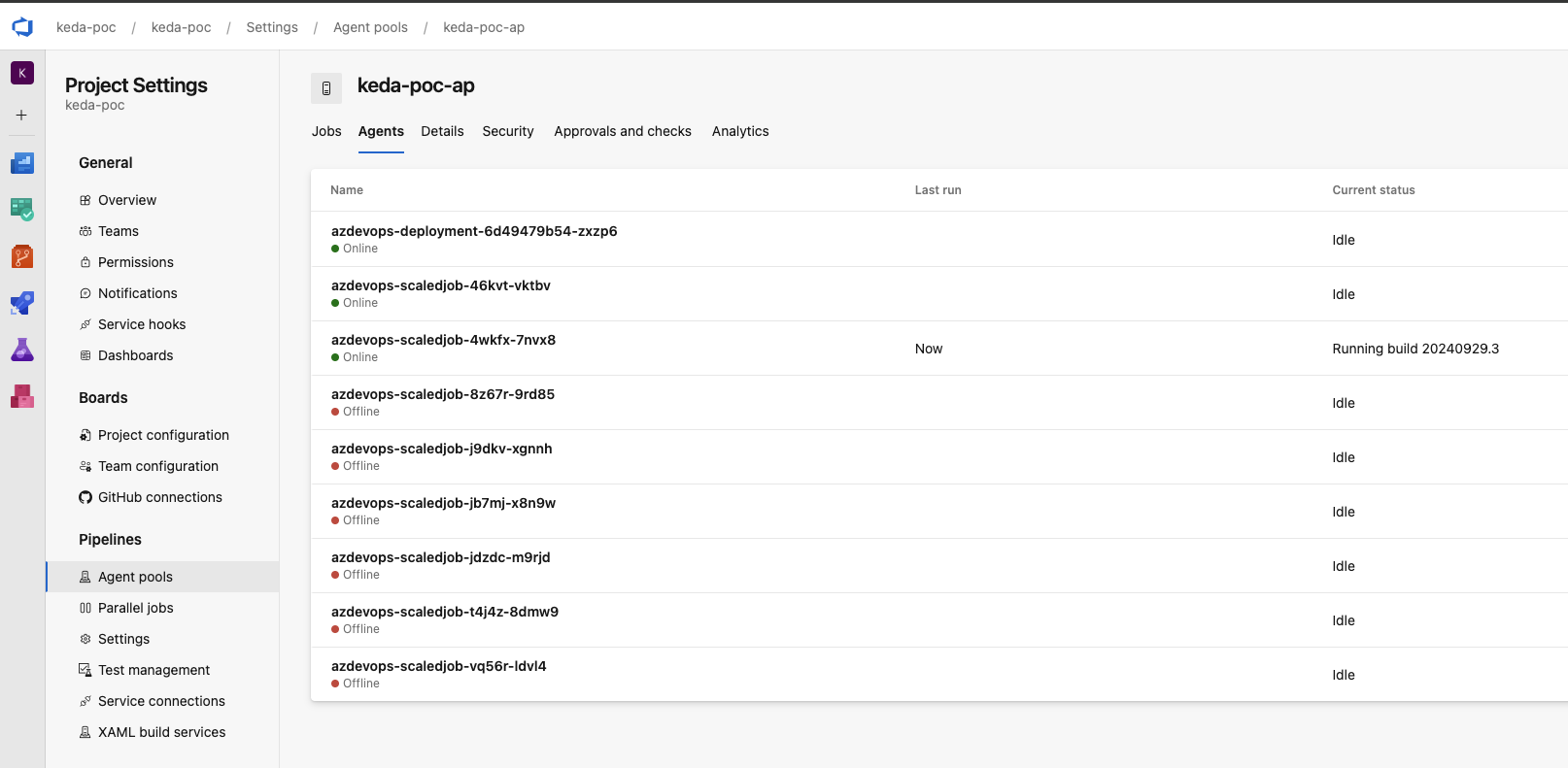Open Project configuration under Boards

point(162,435)
